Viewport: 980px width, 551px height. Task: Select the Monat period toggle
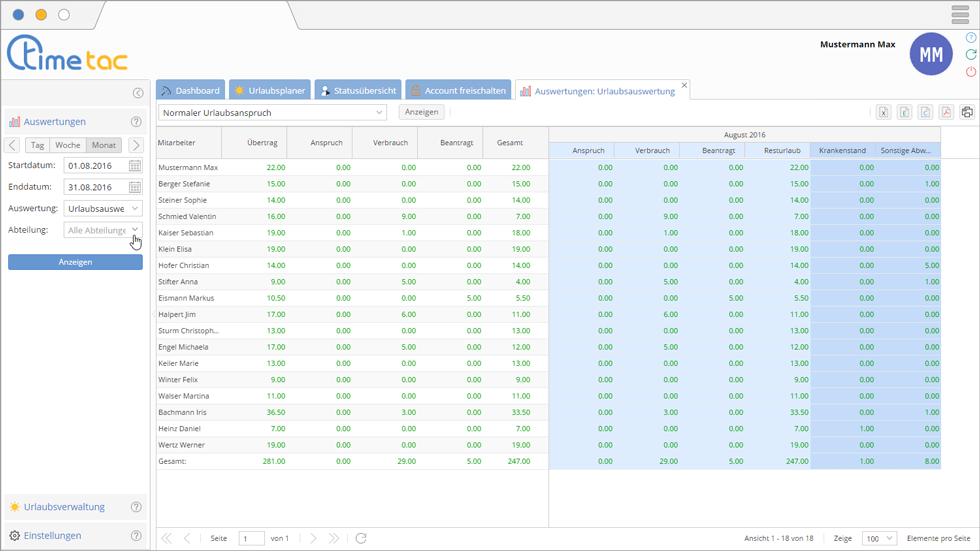click(104, 145)
